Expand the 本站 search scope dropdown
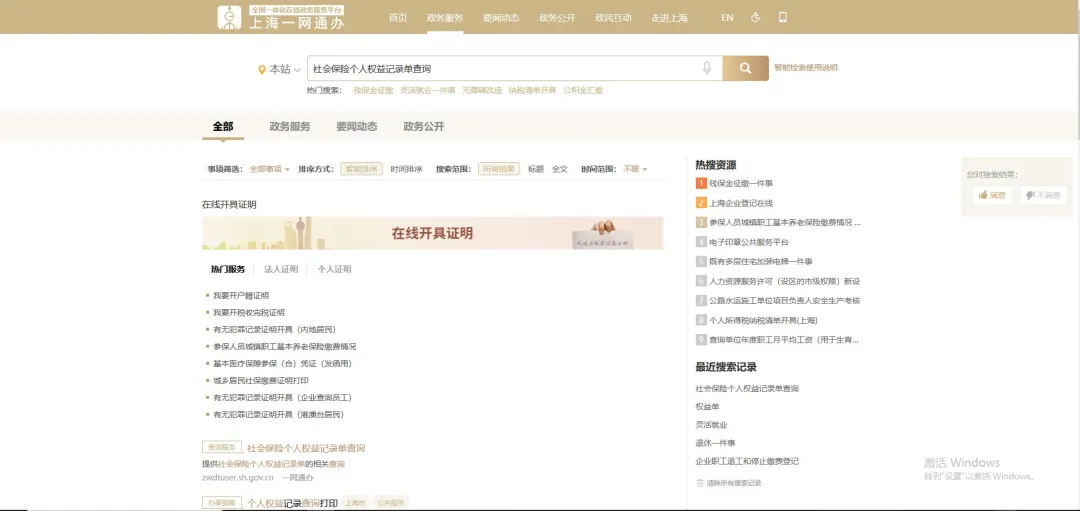 coord(279,69)
